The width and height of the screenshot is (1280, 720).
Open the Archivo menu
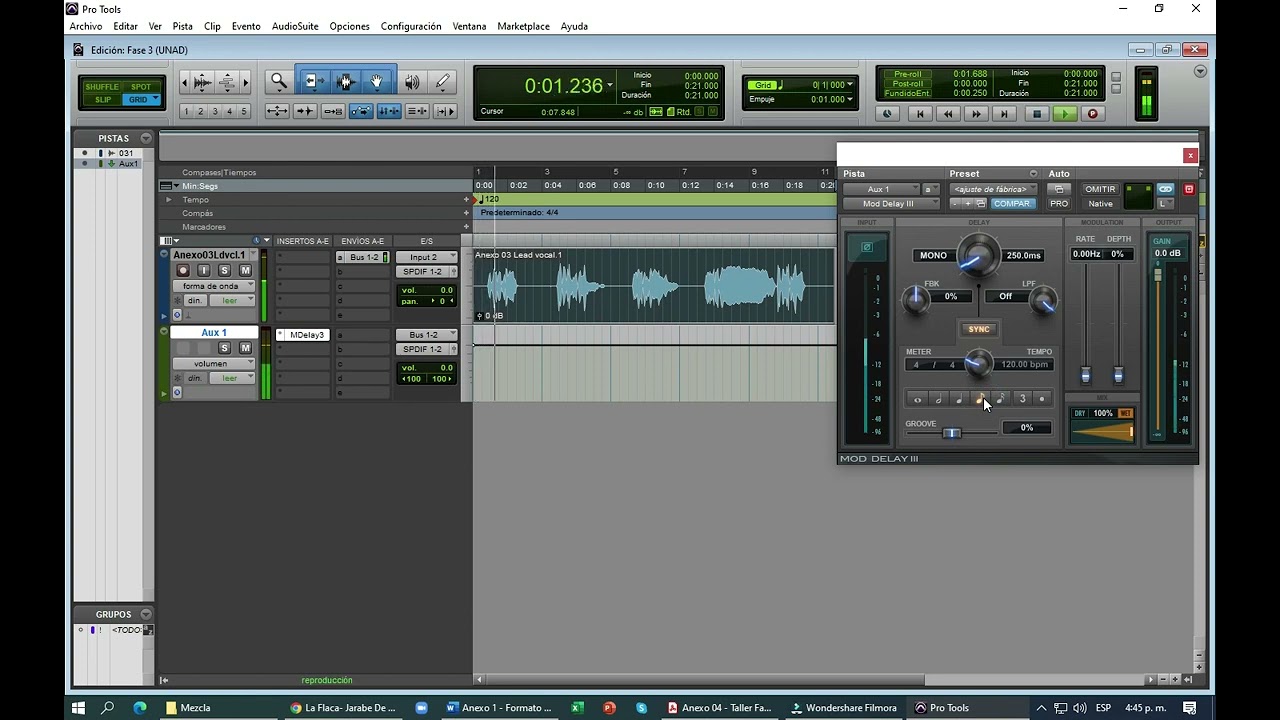[x=86, y=26]
